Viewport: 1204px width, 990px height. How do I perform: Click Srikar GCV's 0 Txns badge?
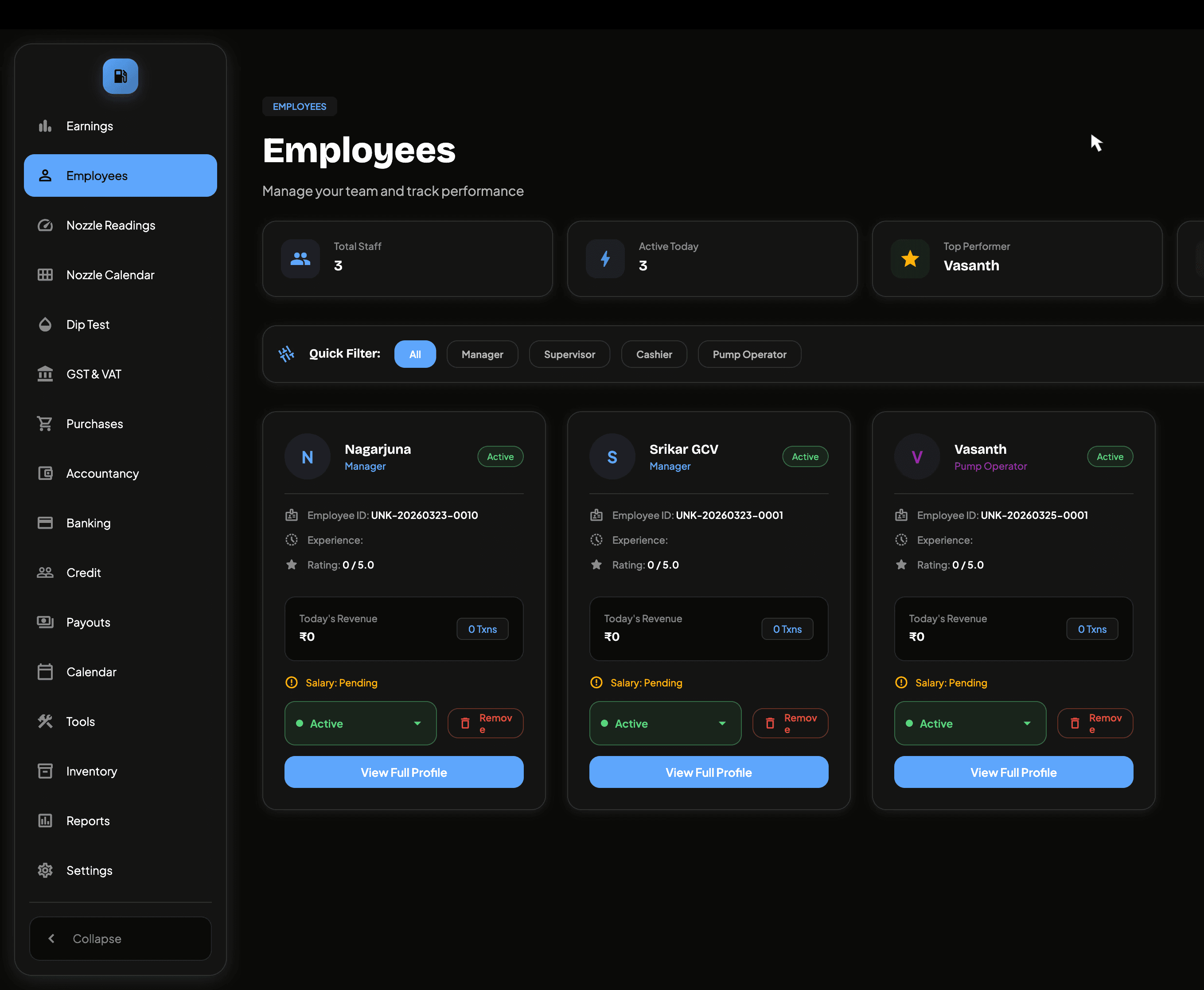[x=787, y=629]
